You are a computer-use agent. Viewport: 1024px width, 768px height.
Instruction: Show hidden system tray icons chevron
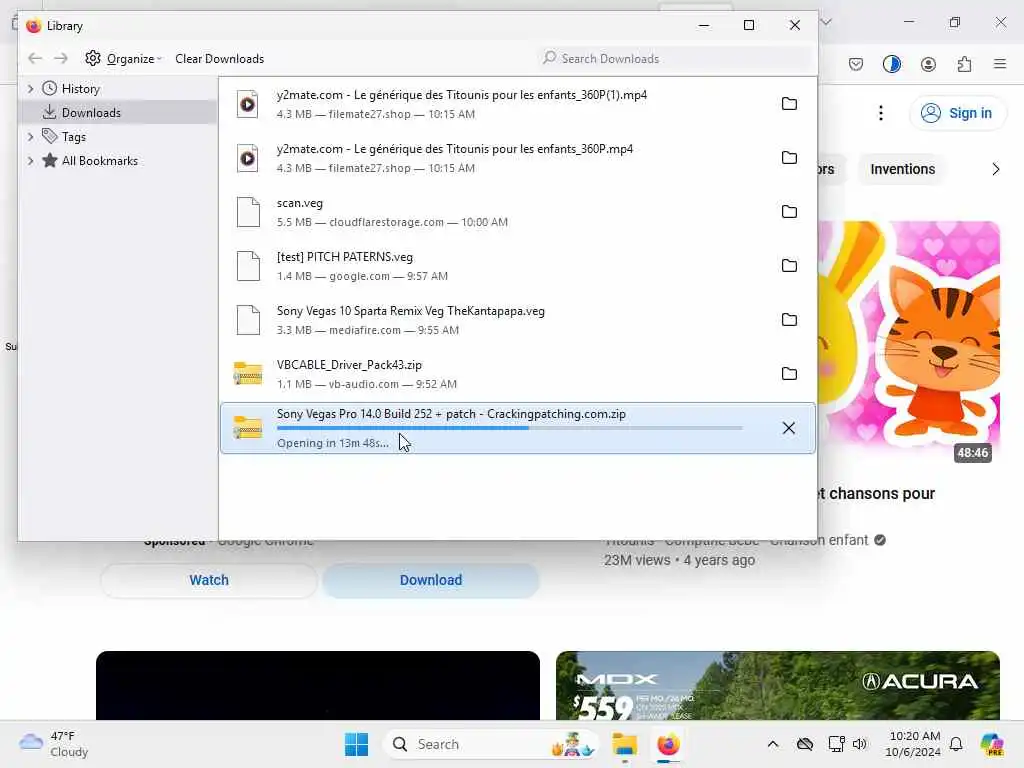(x=773, y=744)
